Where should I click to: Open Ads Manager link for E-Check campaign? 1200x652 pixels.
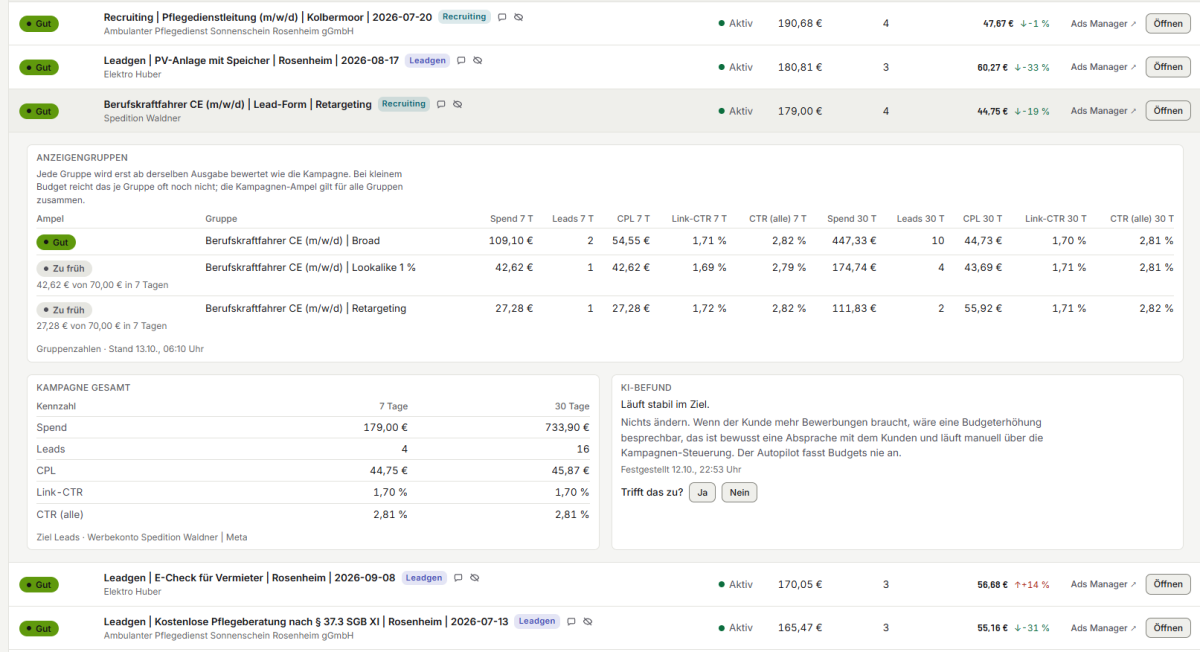[x=1103, y=584]
